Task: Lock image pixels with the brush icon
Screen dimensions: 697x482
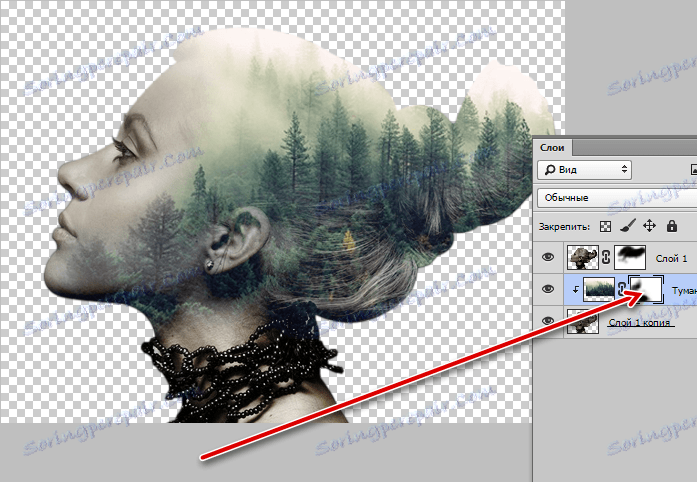Action: click(x=628, y=226)
